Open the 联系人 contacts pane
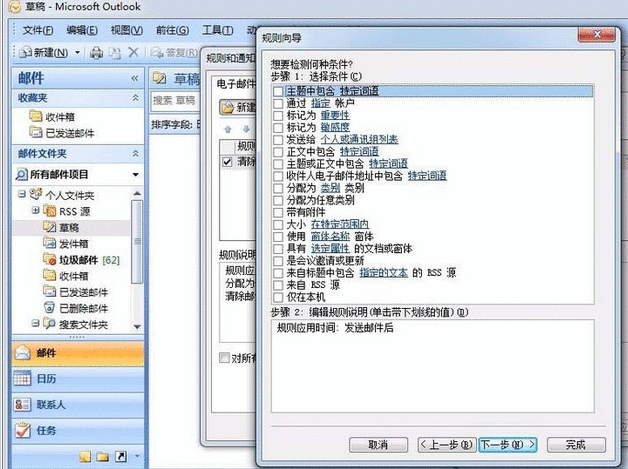 tap(78, 405)
